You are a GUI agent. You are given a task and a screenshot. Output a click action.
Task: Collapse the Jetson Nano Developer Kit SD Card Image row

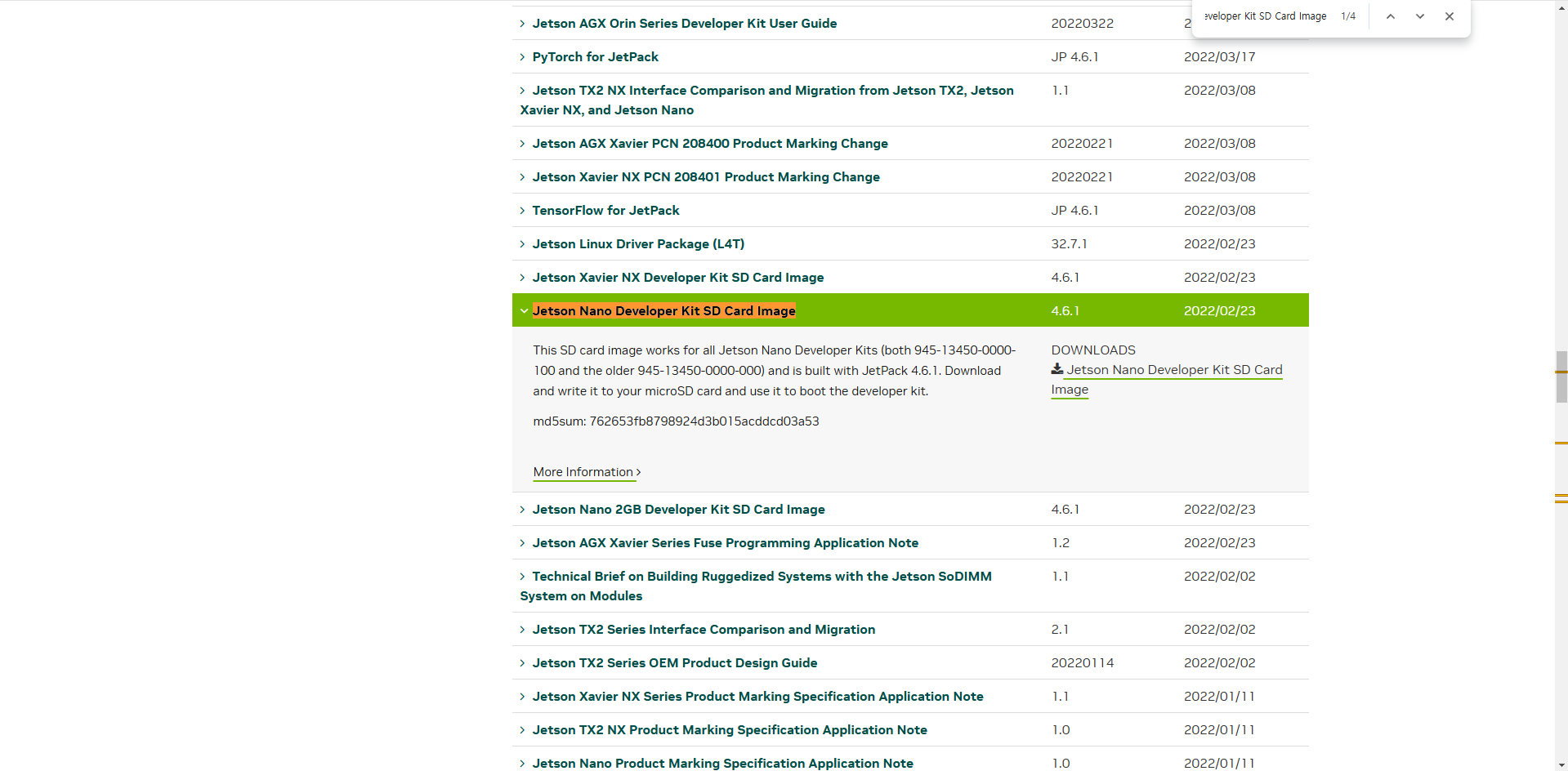524,311
